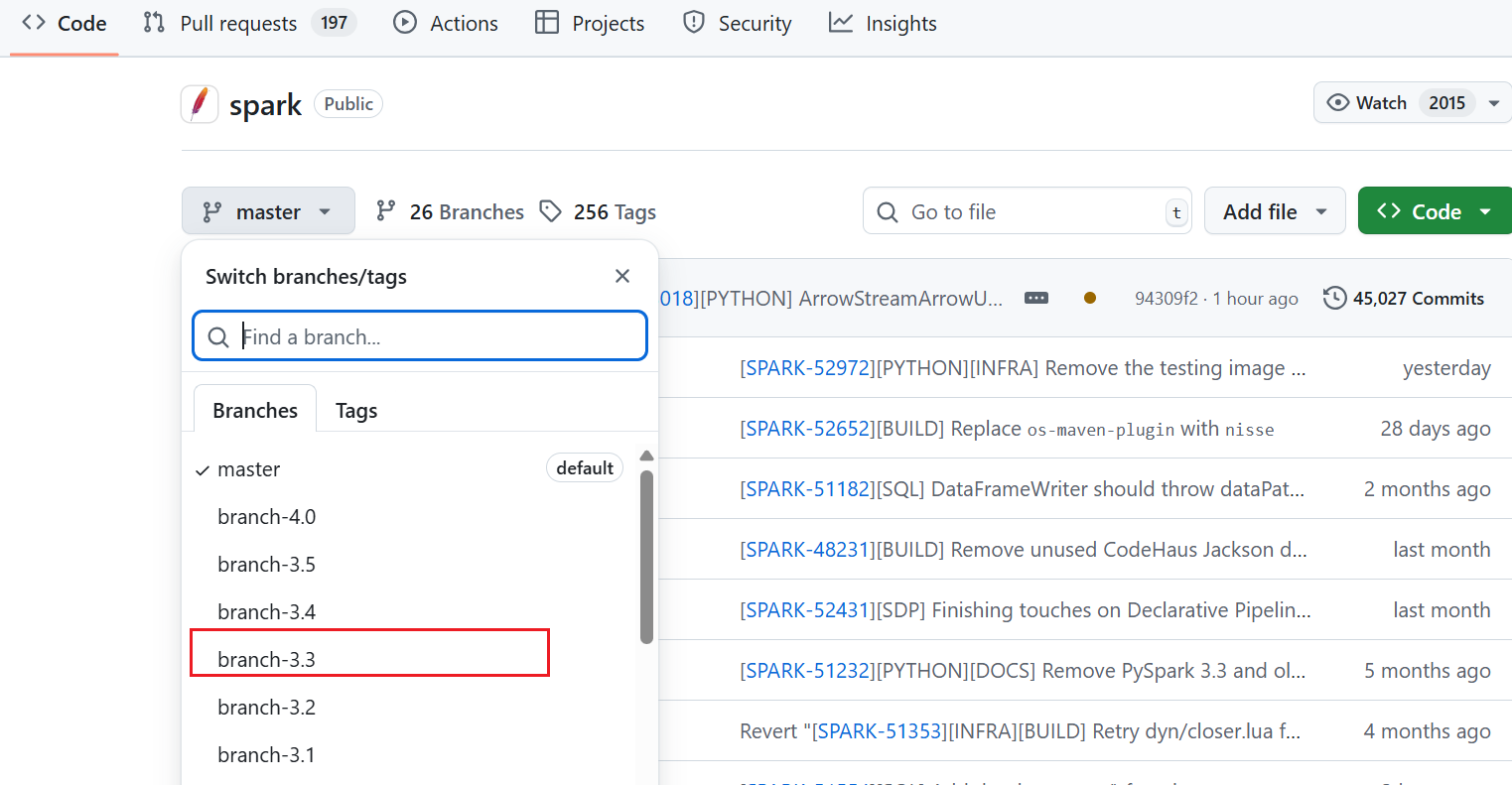
Task: Expand the Watch dropdown arrow
Action: [x=1494, y=103]
